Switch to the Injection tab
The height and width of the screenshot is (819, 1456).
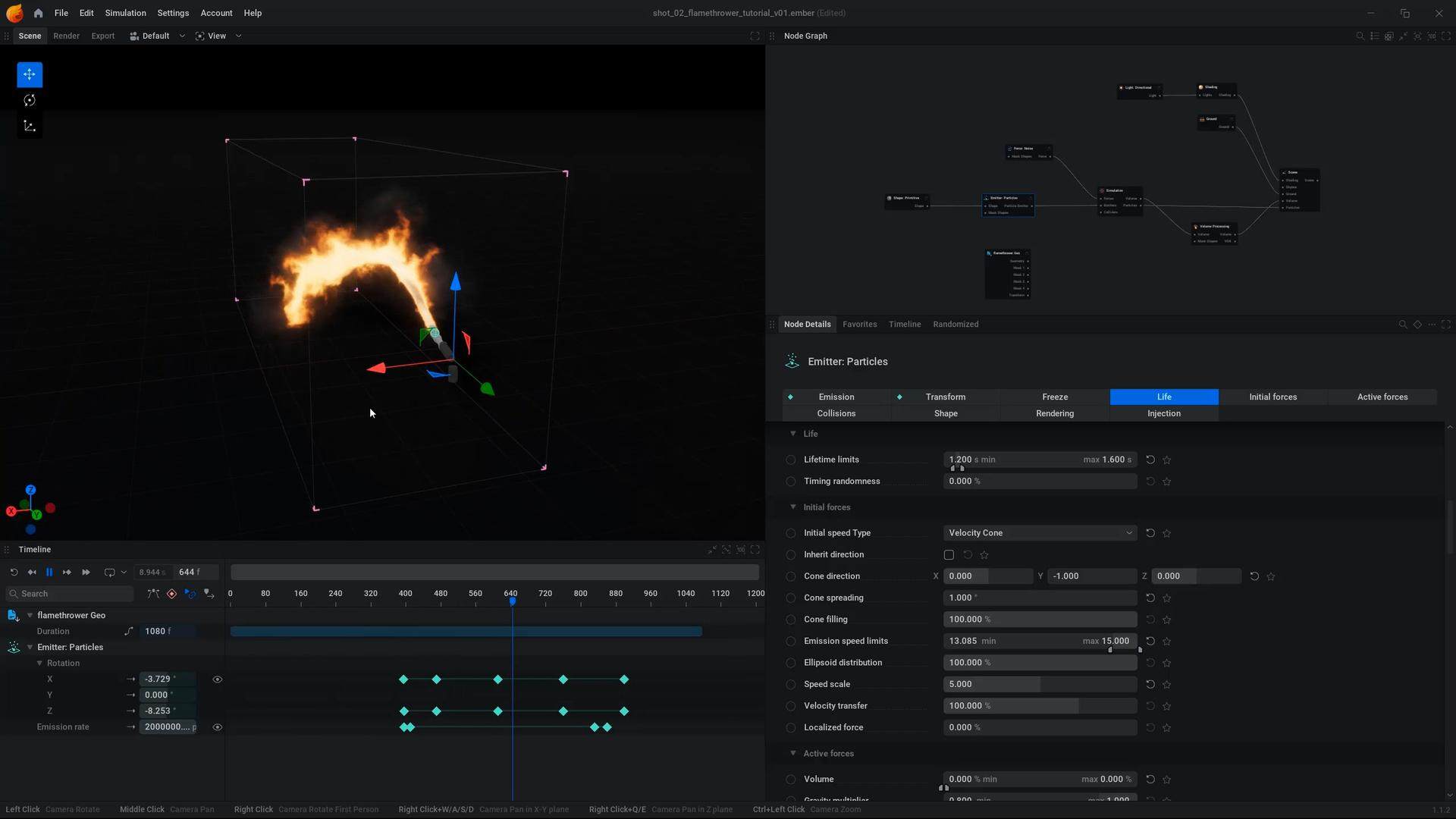[x=1163, y=413]
